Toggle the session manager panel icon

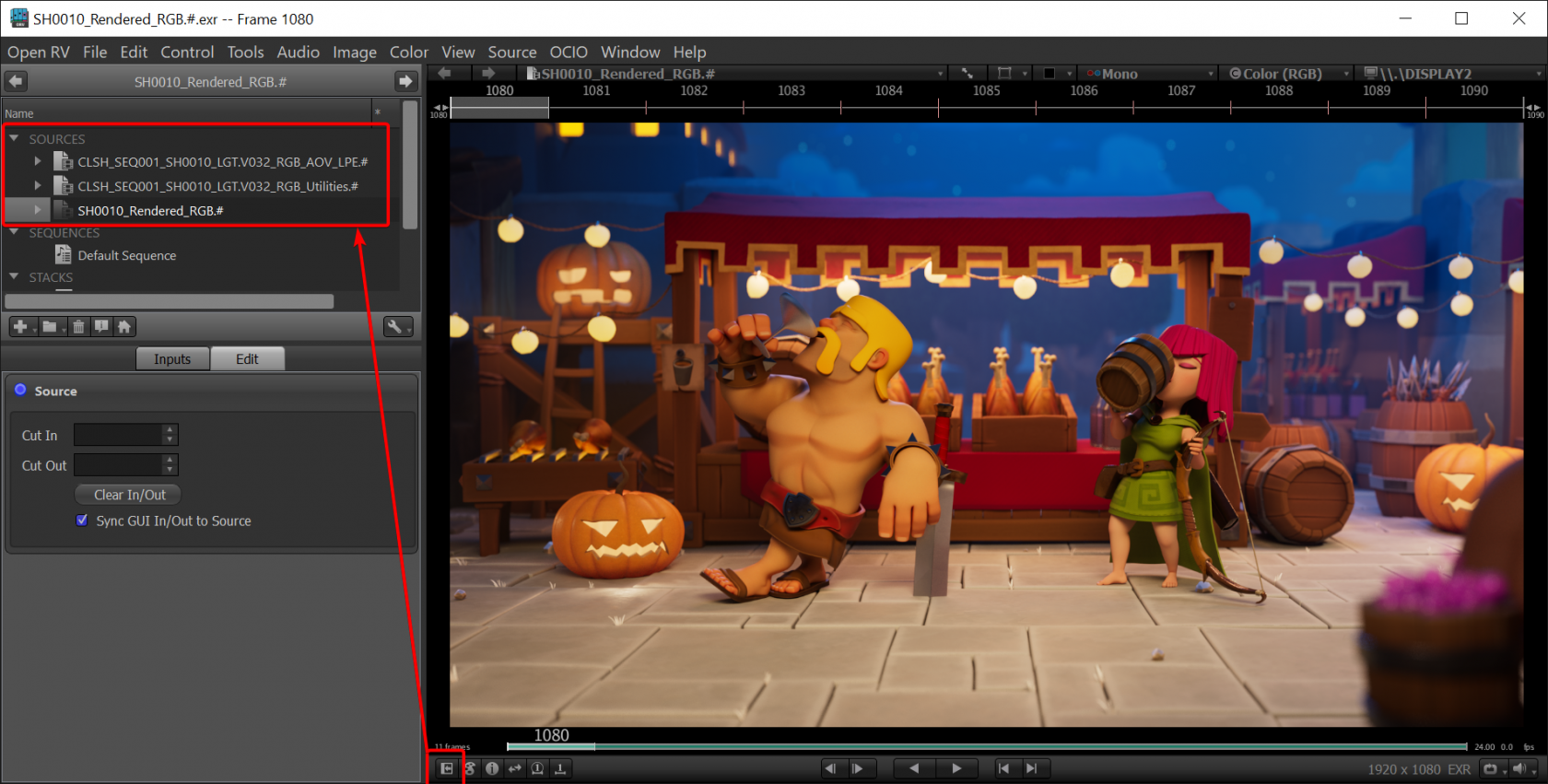[446, 768]
